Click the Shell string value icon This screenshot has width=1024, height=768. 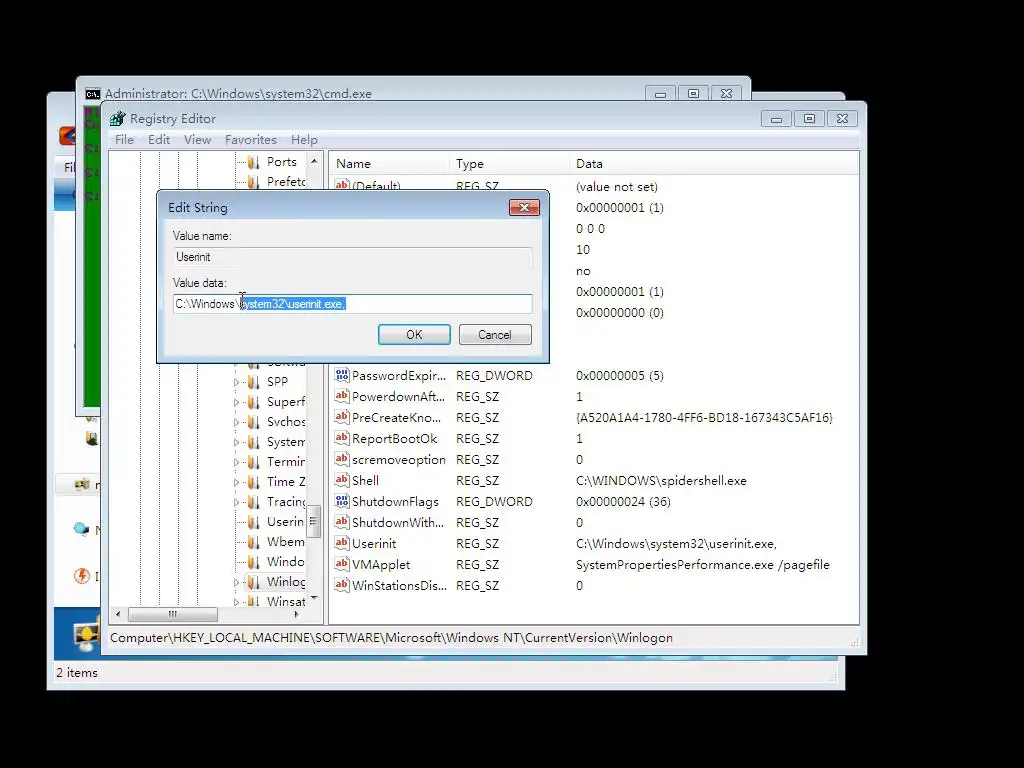pyautogui.click(x=342, y=480)
